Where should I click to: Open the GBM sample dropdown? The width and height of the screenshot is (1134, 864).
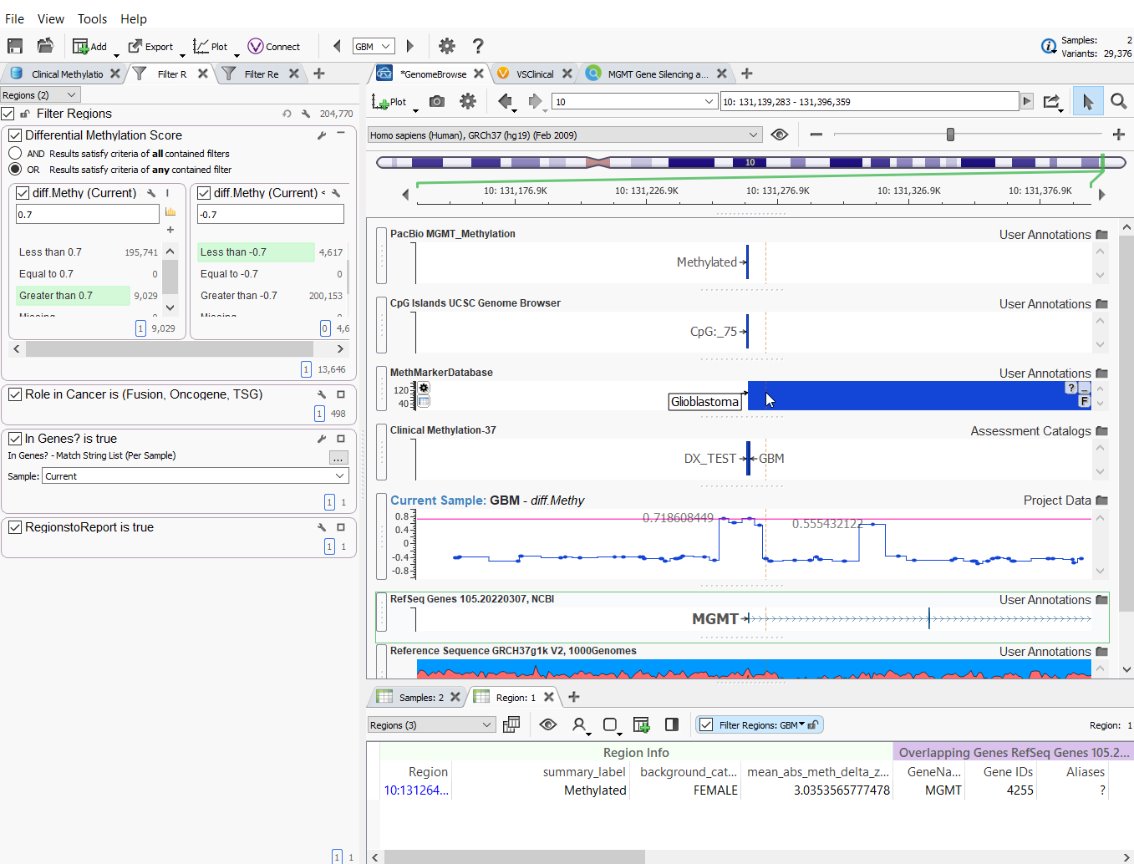click(373, 46)
